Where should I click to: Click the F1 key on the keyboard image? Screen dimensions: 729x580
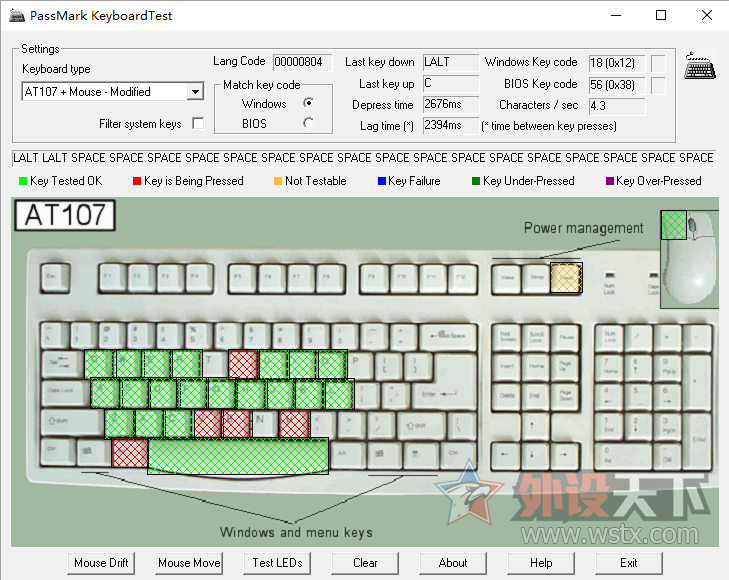click(112, 278)
